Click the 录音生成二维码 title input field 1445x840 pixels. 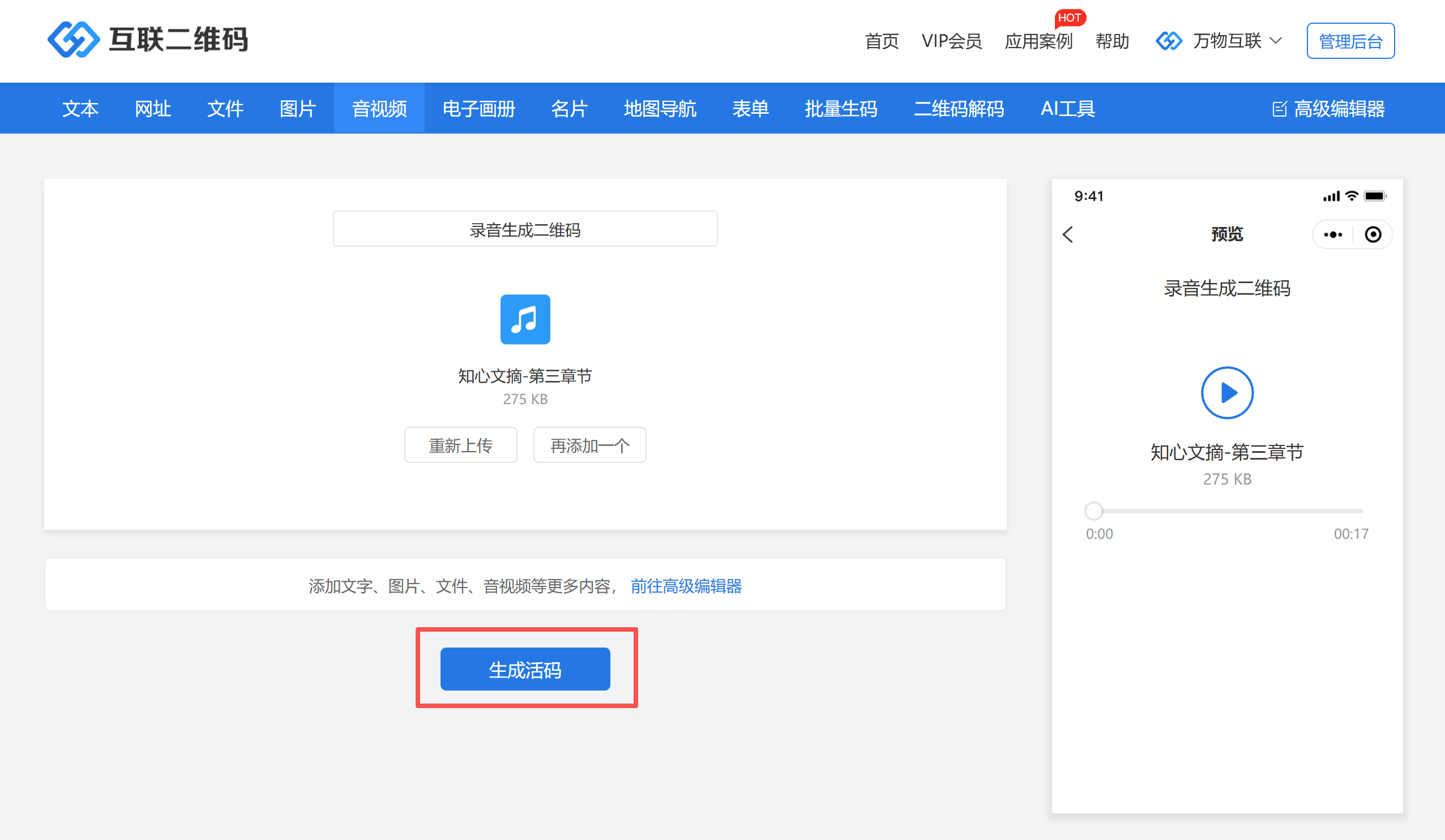525,229
